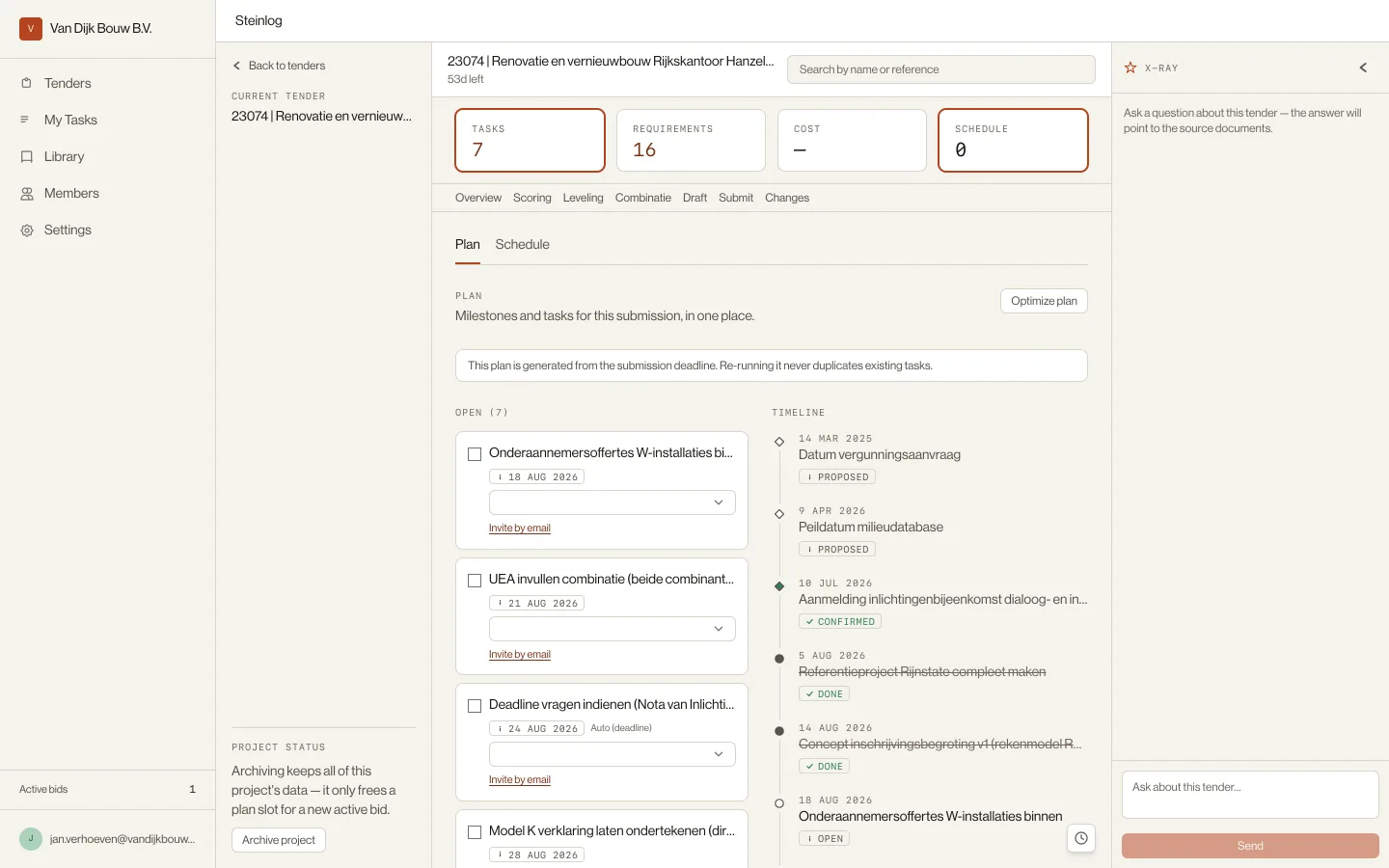Switch to the Combinatie tab
The image size is (1389, 868).
point(643,198)
